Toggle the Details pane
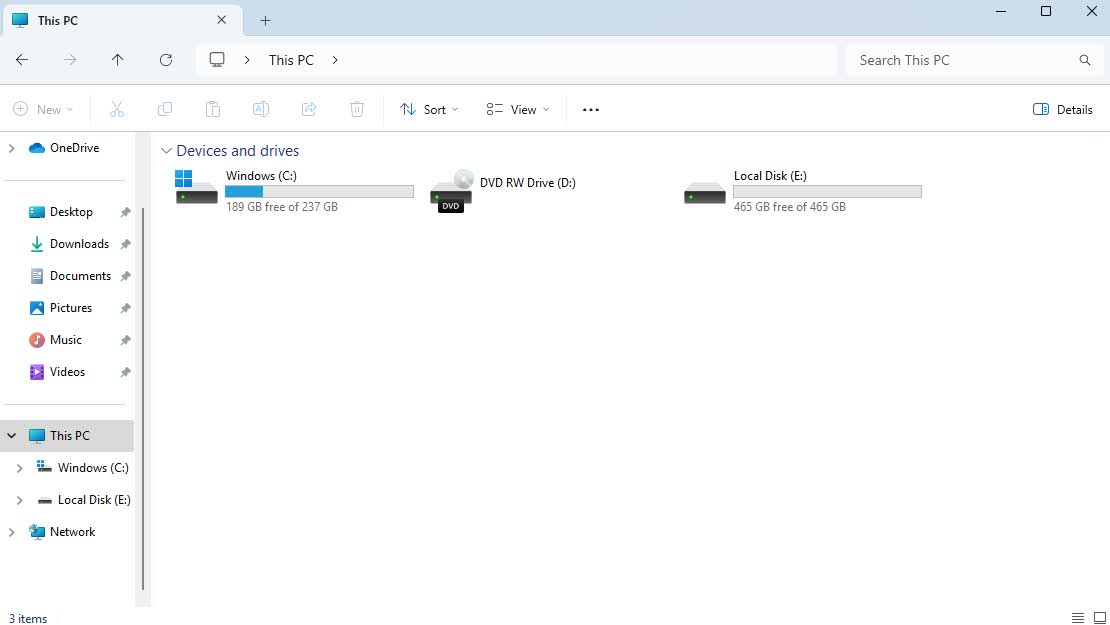Image resolution: width=1110 pixels, height=625 pixels. (x=1062, y=110)
